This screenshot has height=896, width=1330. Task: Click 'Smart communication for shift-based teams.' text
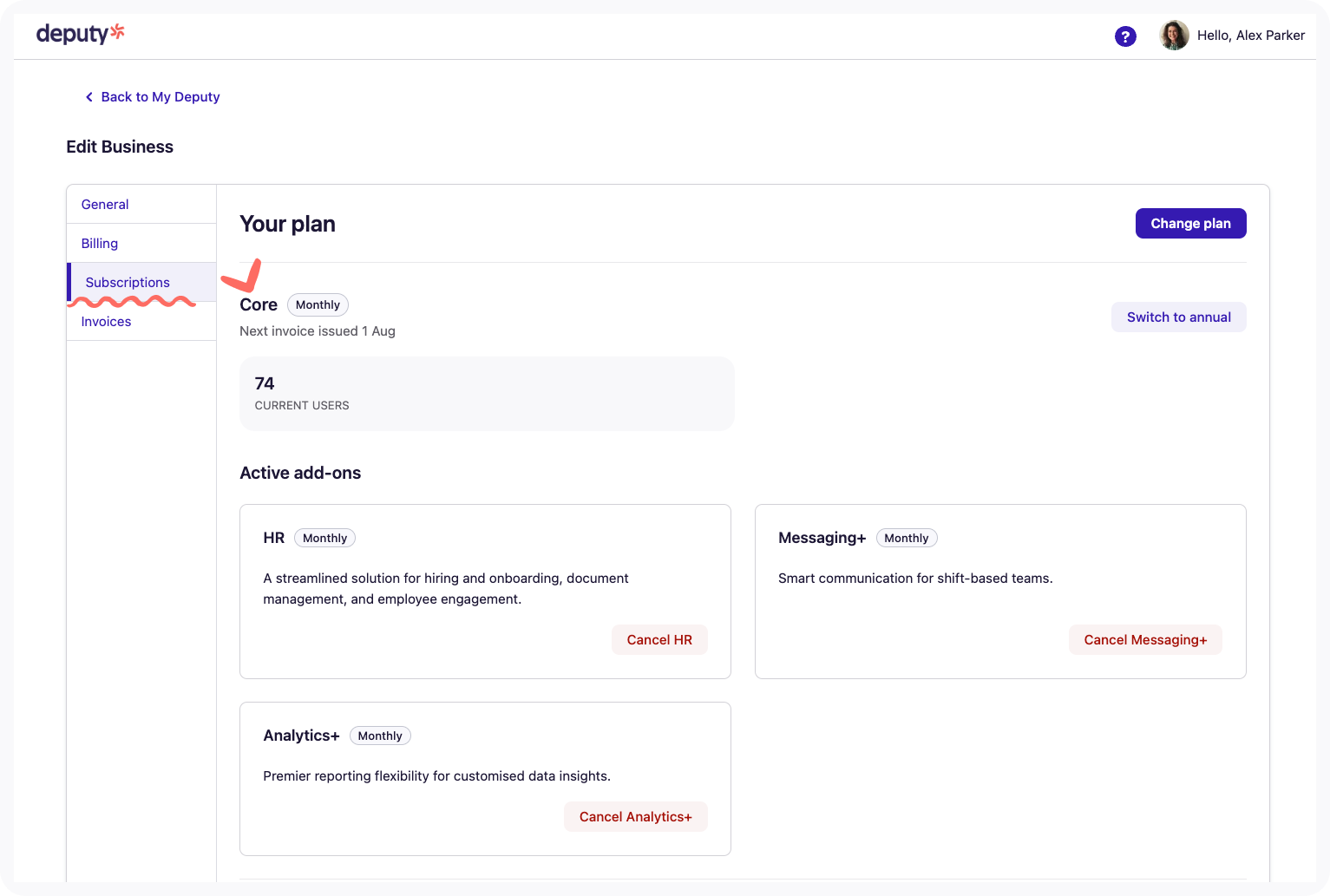915,578
